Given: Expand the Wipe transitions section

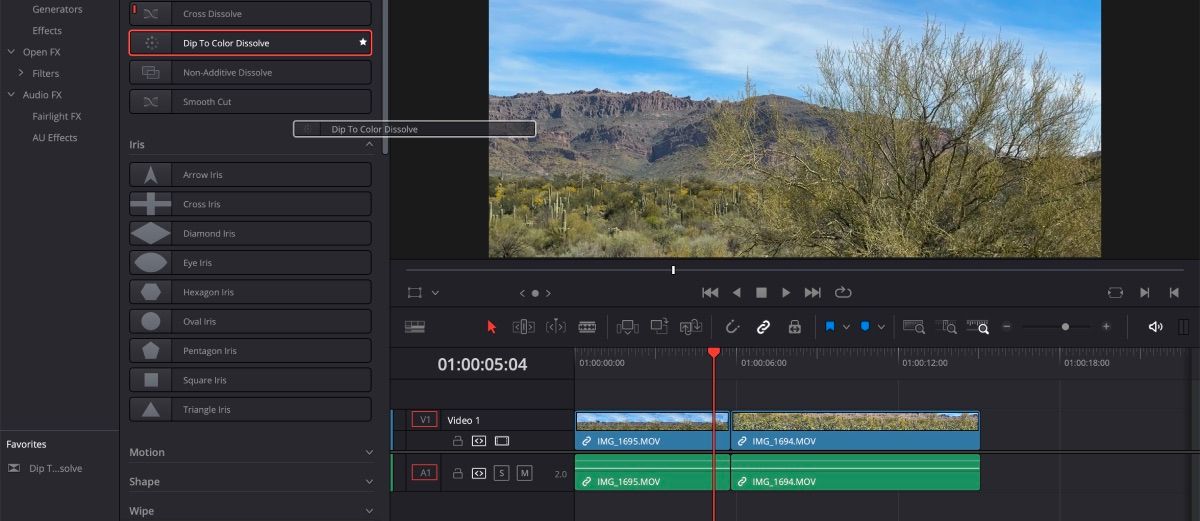Looking at the screenshot, I should tap(250, 511).
